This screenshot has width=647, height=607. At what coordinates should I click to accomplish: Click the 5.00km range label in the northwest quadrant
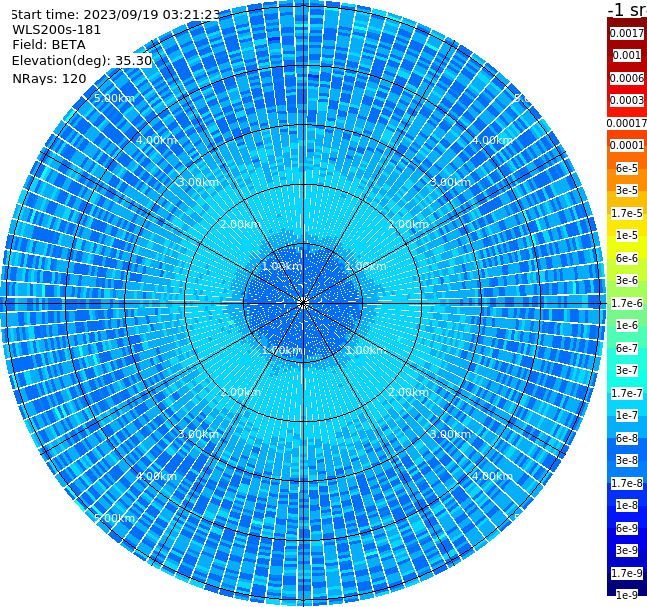pos(114,98)
